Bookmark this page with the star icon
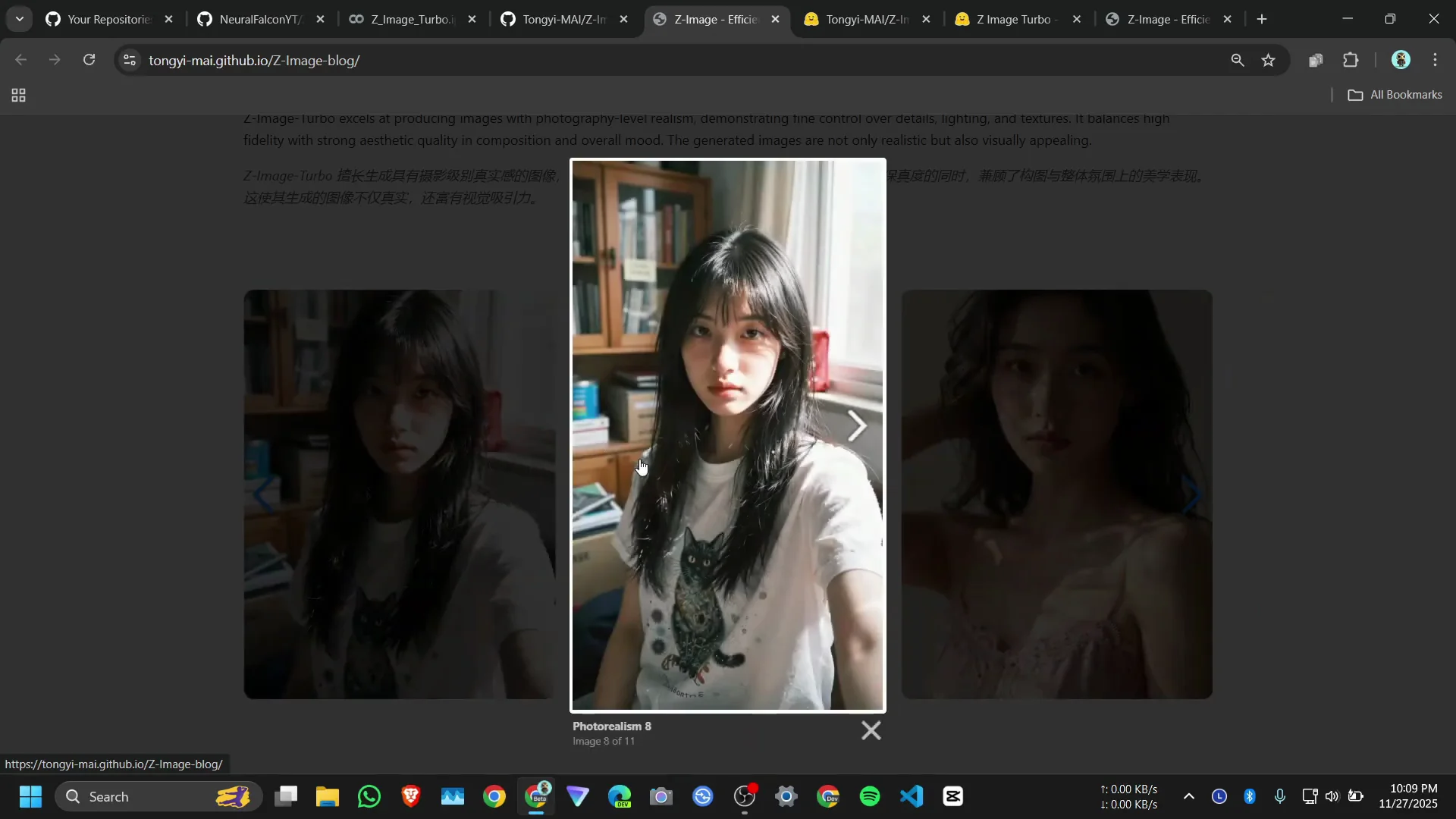 point(1269,60)
